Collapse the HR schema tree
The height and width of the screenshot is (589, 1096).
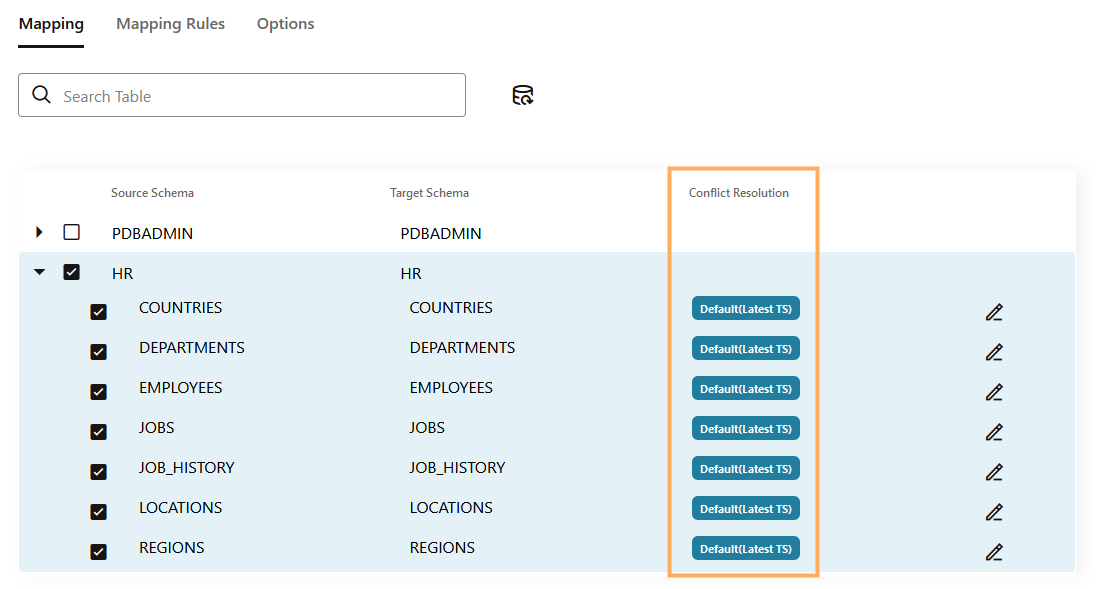40,272
